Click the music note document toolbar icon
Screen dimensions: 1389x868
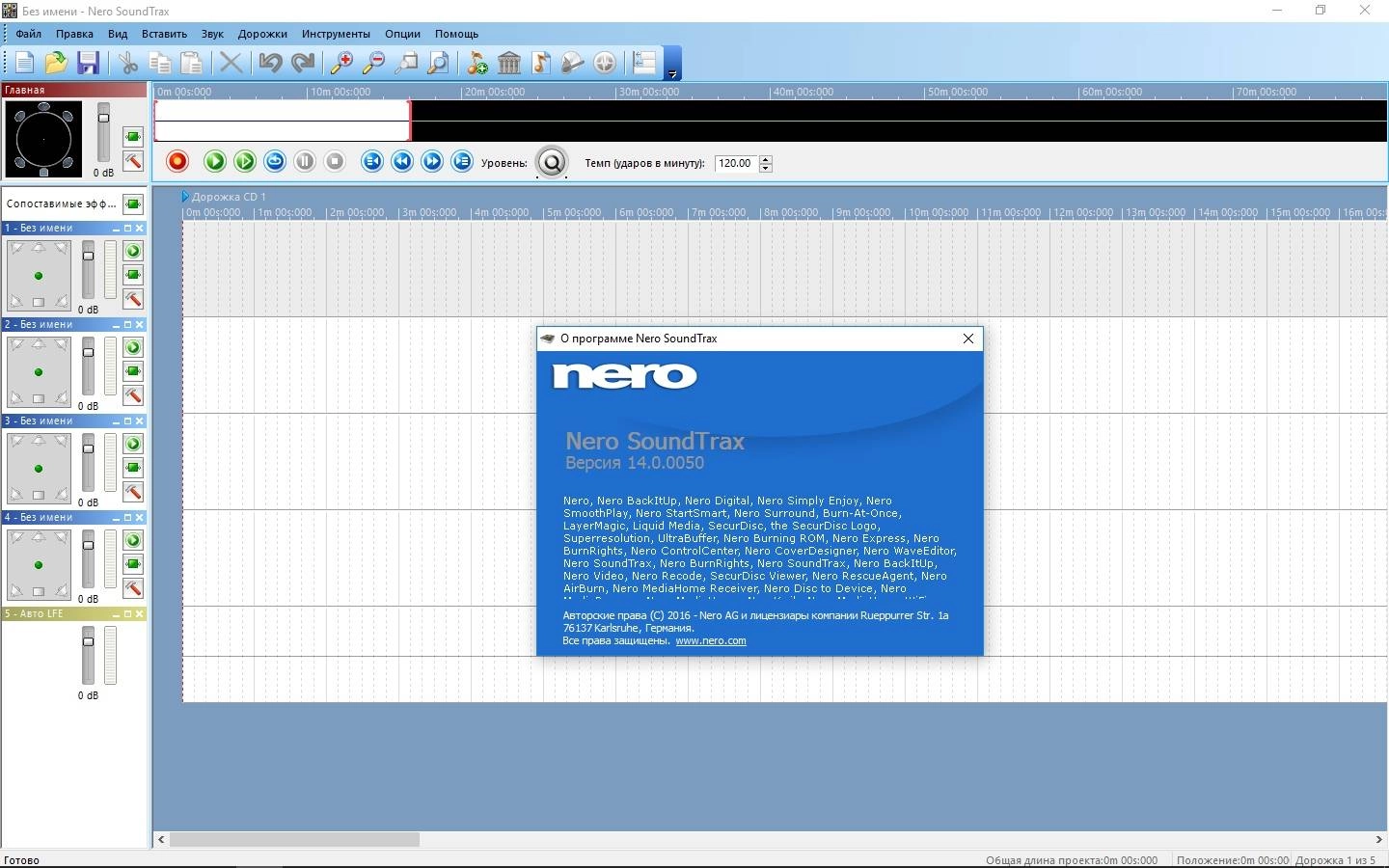[x=541, y=64]
